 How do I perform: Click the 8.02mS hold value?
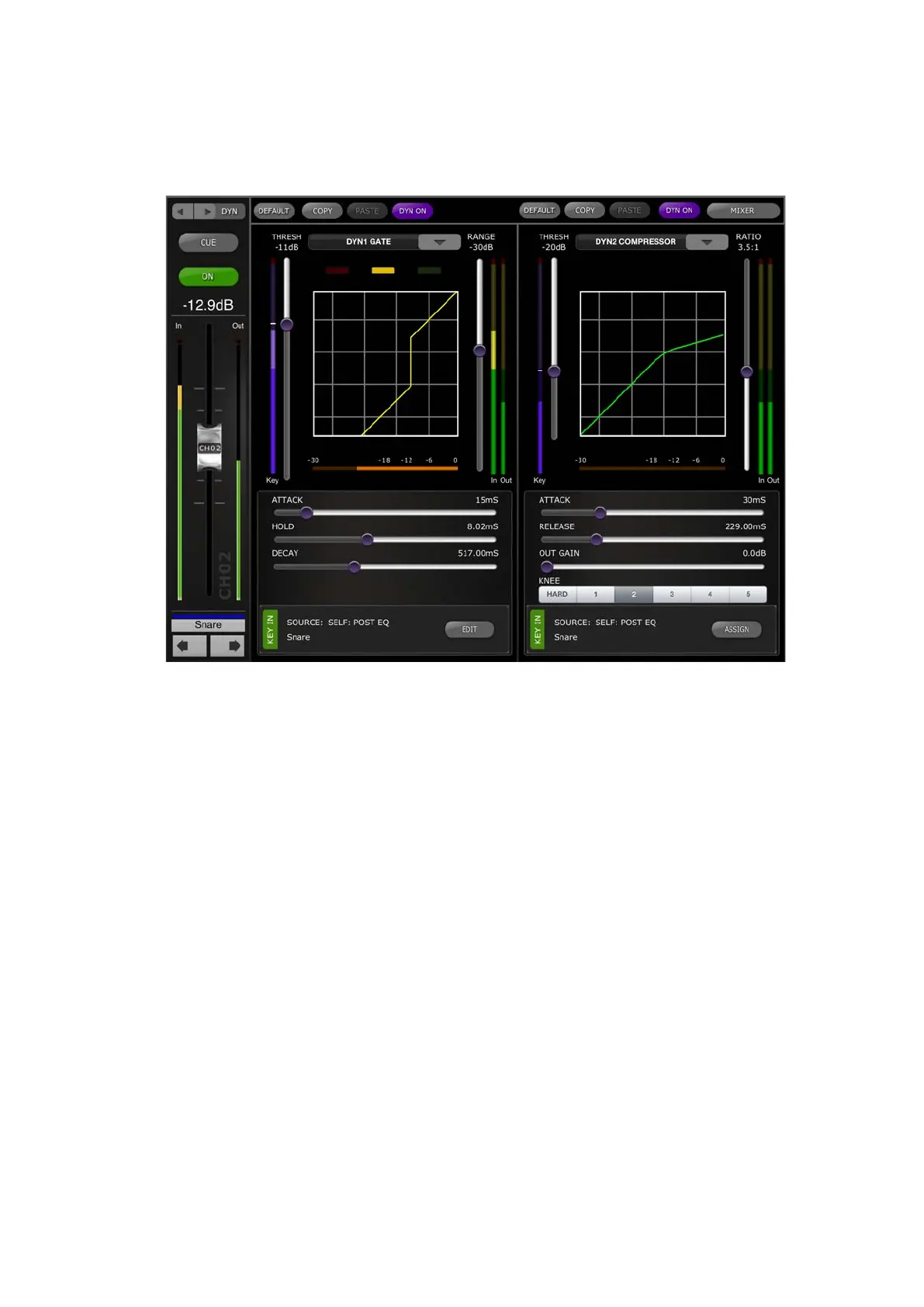pos(483,527)
